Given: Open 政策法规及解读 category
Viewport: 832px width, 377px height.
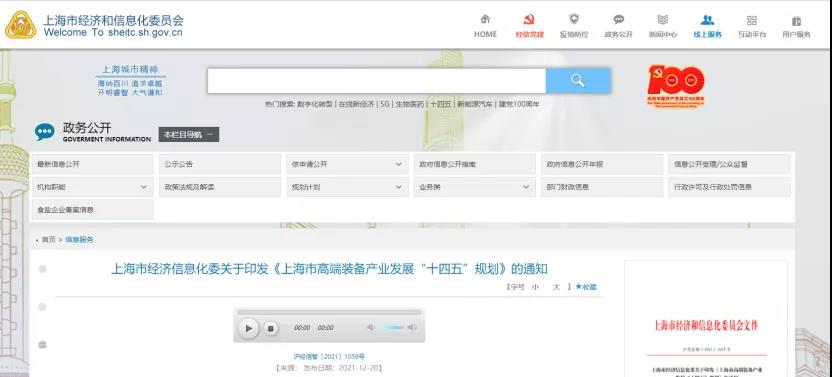Looking at the screenshot, I should click(220, 187).
